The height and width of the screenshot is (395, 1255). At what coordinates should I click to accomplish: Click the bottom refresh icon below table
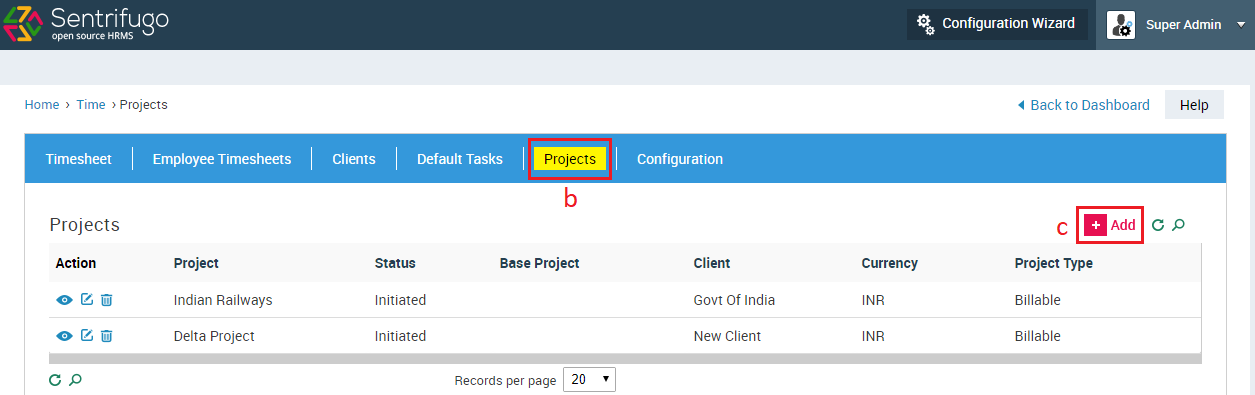pyautogui.click(x=55, y=380)
